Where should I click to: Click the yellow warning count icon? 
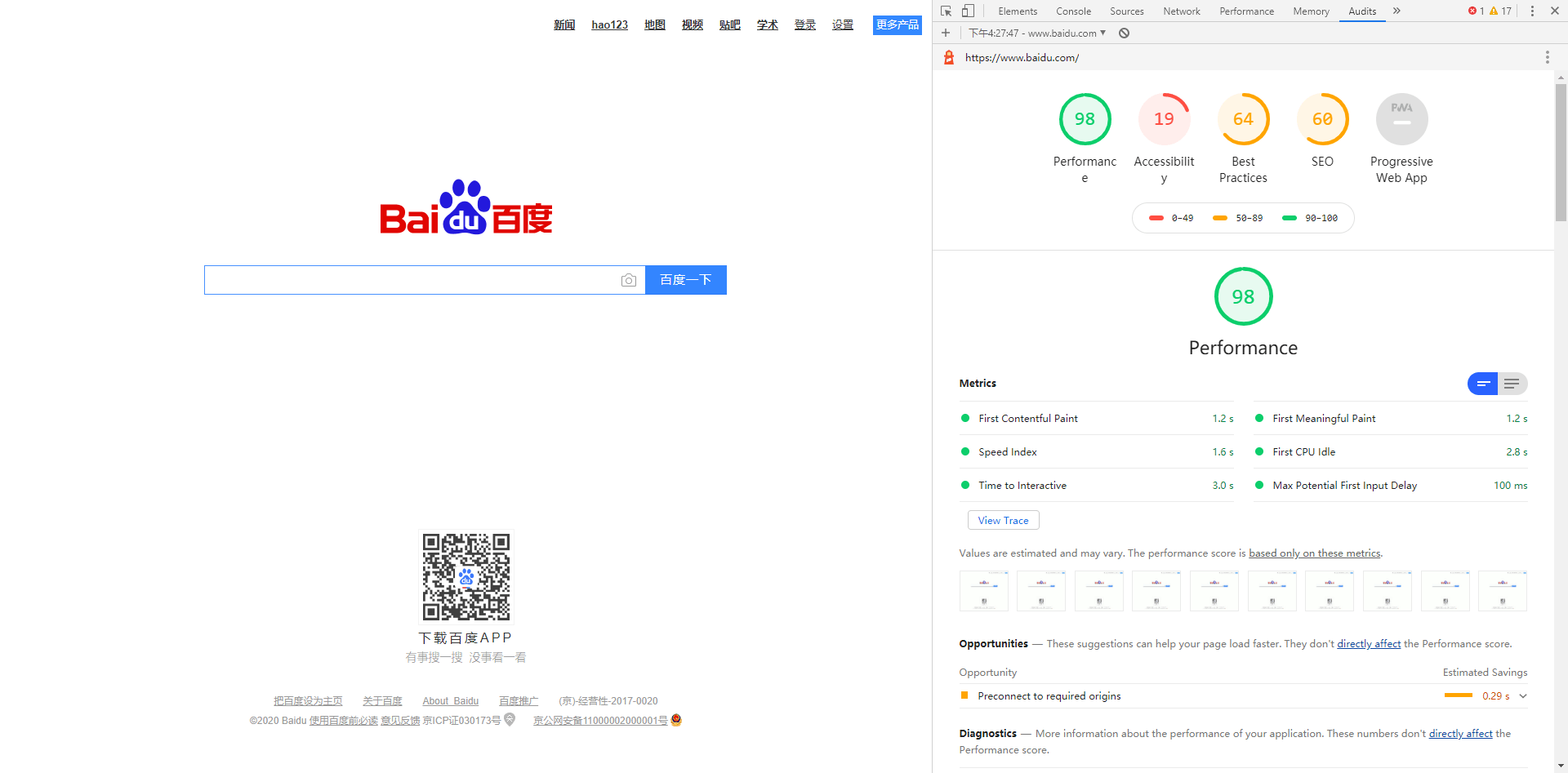coord(1494,11)
